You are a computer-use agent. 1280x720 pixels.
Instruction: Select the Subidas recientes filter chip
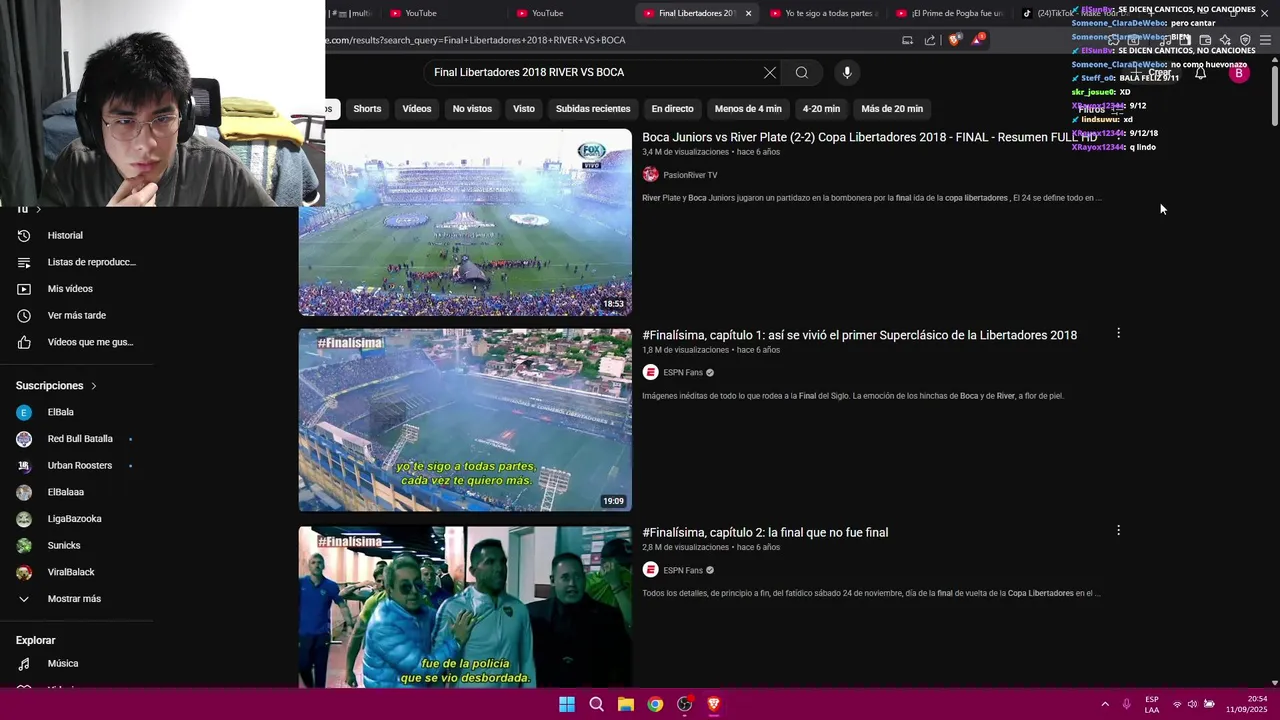pos(593,108)
